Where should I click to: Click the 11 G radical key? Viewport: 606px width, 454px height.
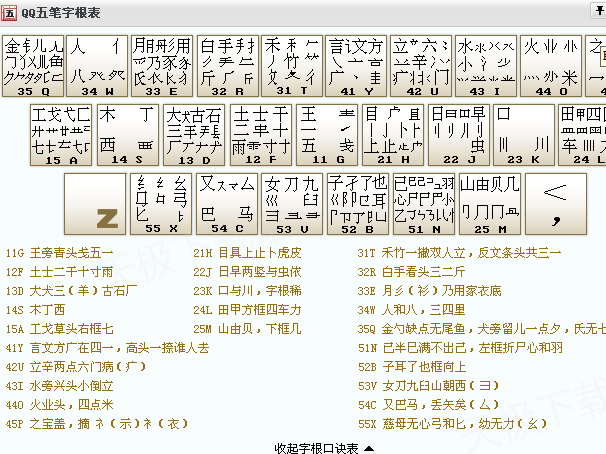point(327,135)
